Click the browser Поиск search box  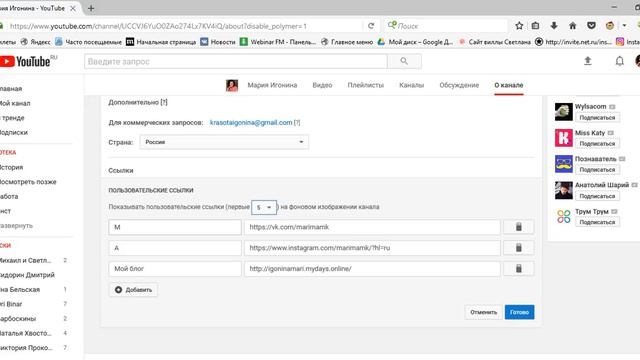[x=446, y=26]
